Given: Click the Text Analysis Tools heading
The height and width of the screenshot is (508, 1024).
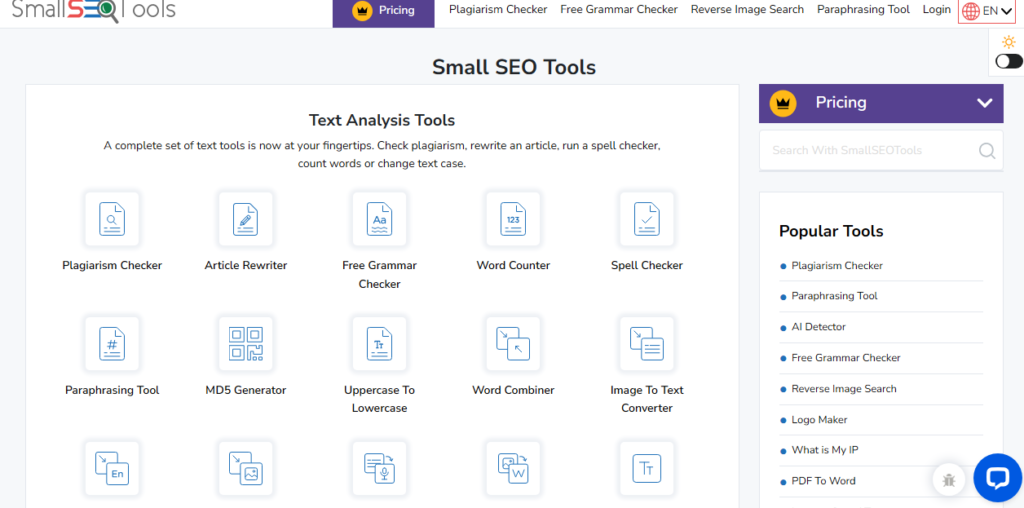Looking at the screenshot, I should click(382, 120).
